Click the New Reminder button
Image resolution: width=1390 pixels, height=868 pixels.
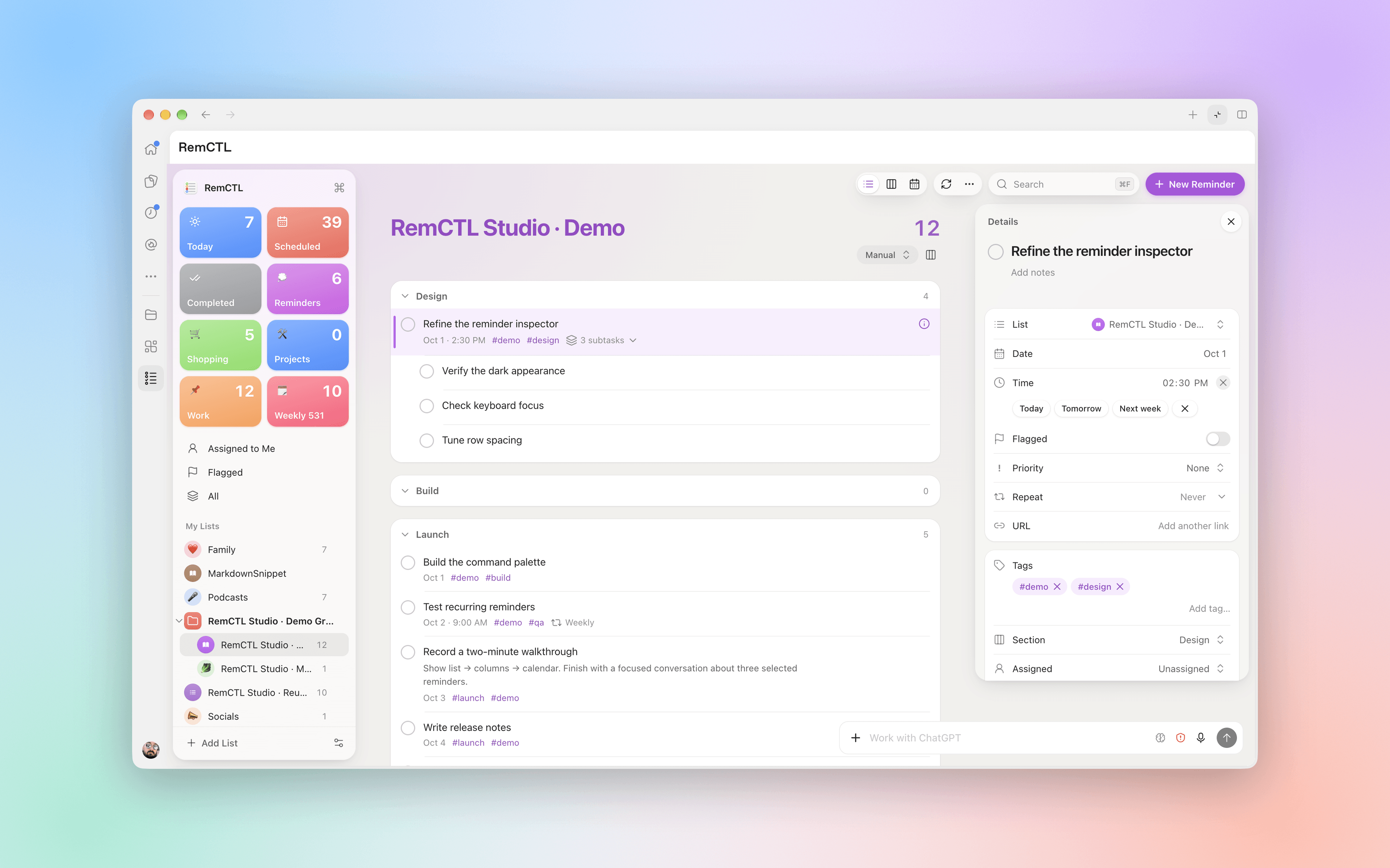pyautogui.click(x=1195, y=184)
